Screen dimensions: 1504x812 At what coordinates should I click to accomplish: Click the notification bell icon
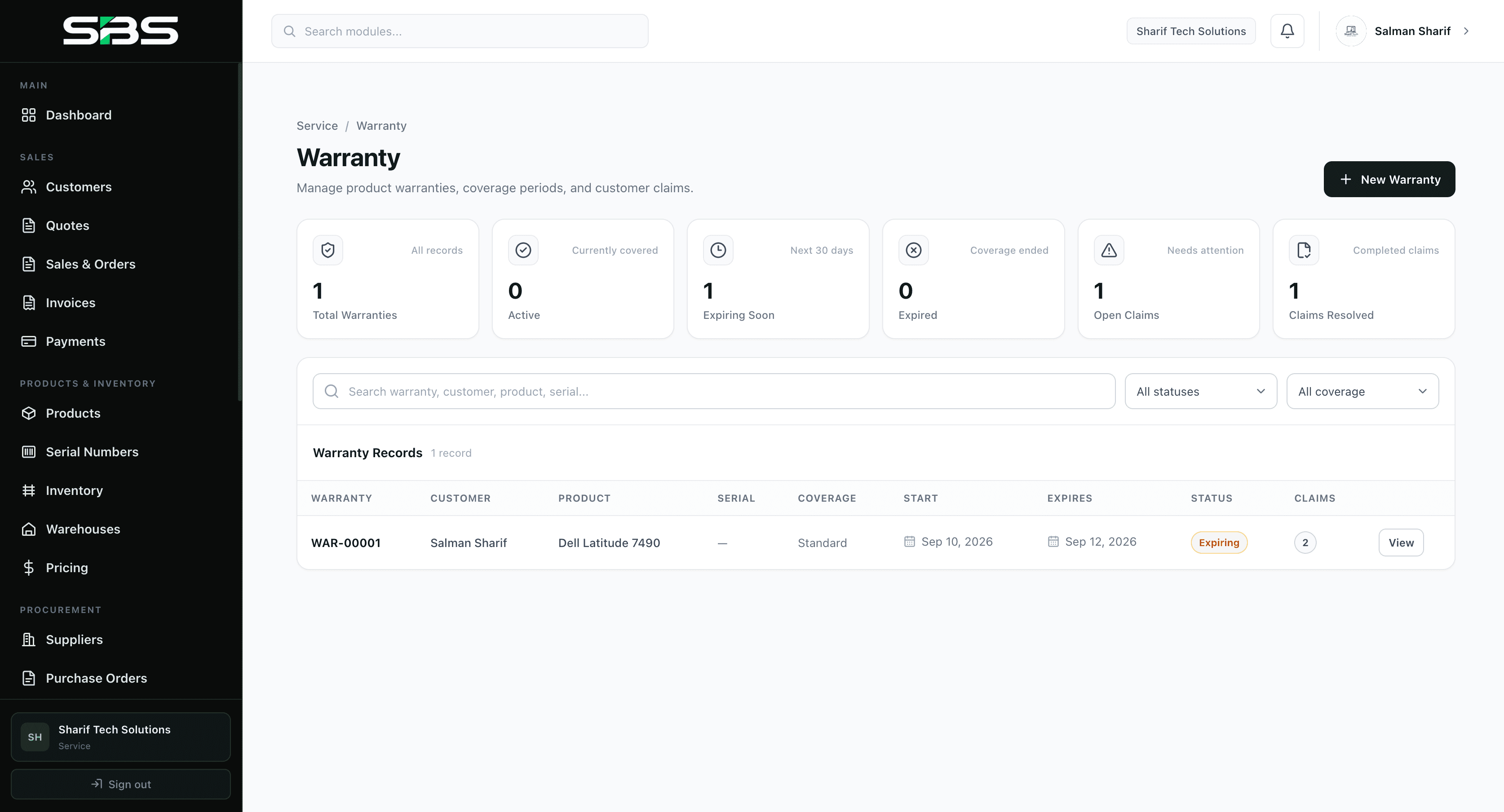point(1287,31)
